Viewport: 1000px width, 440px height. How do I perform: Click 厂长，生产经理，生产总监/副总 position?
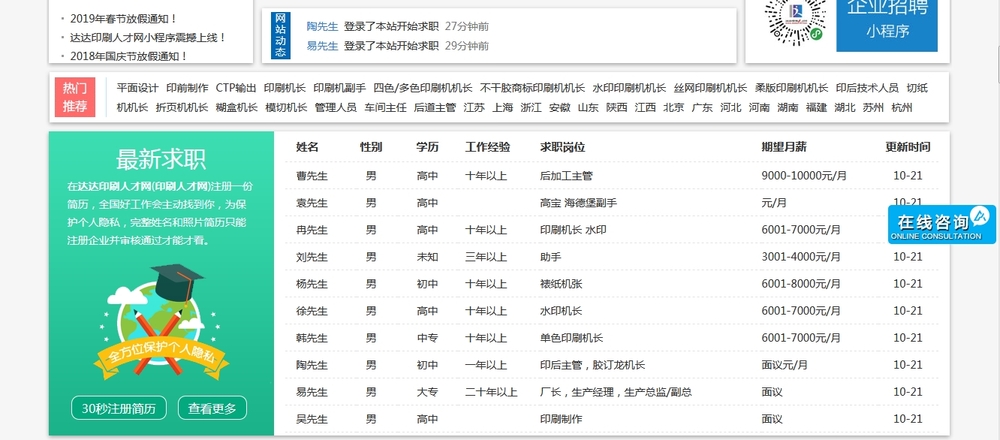[616, 392]
